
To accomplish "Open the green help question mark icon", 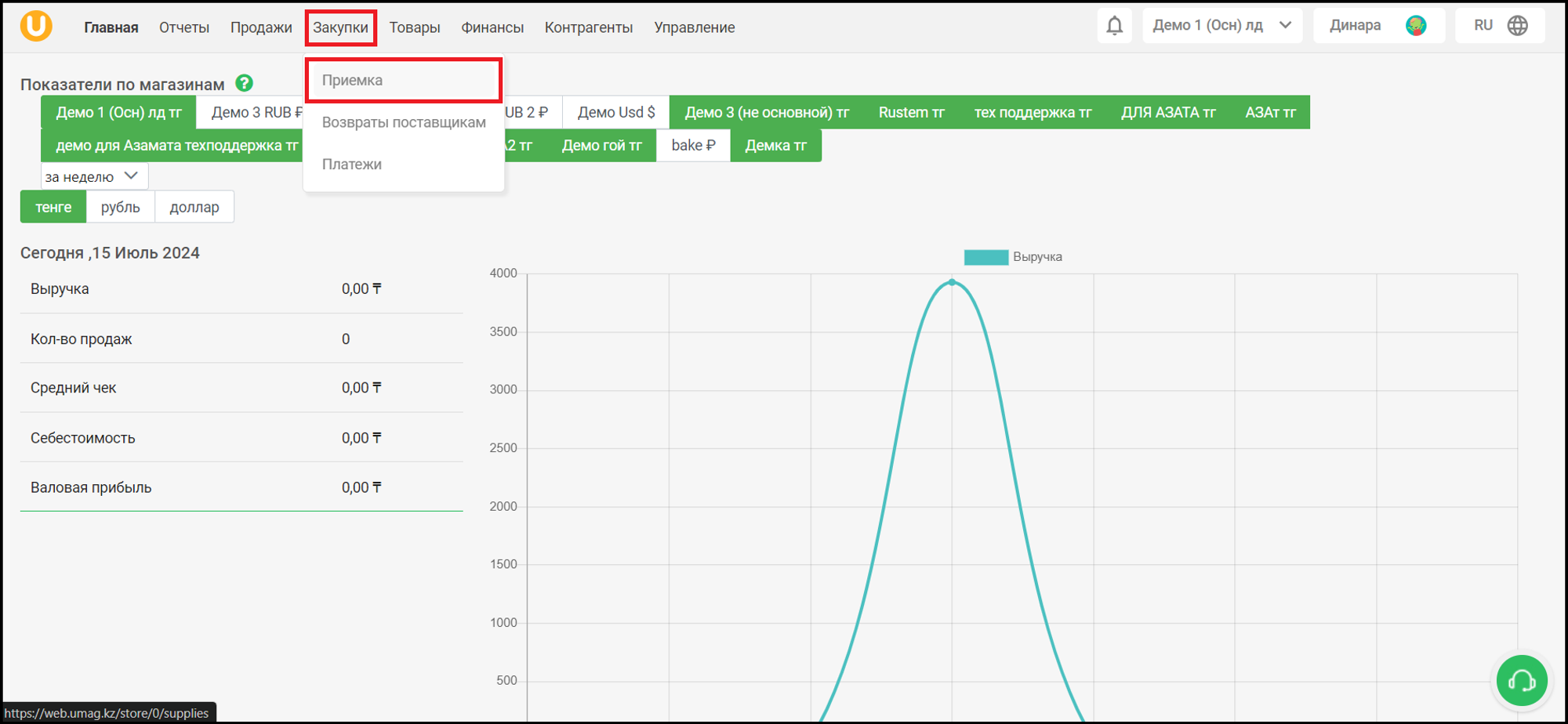I will [x=244, y=83].
